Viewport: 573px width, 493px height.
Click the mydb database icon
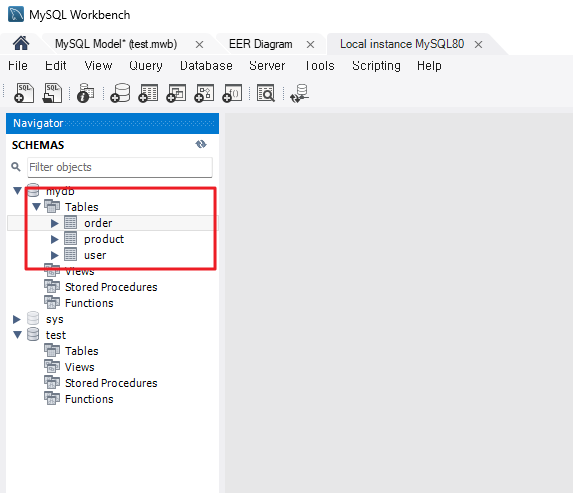coord(33,190)
